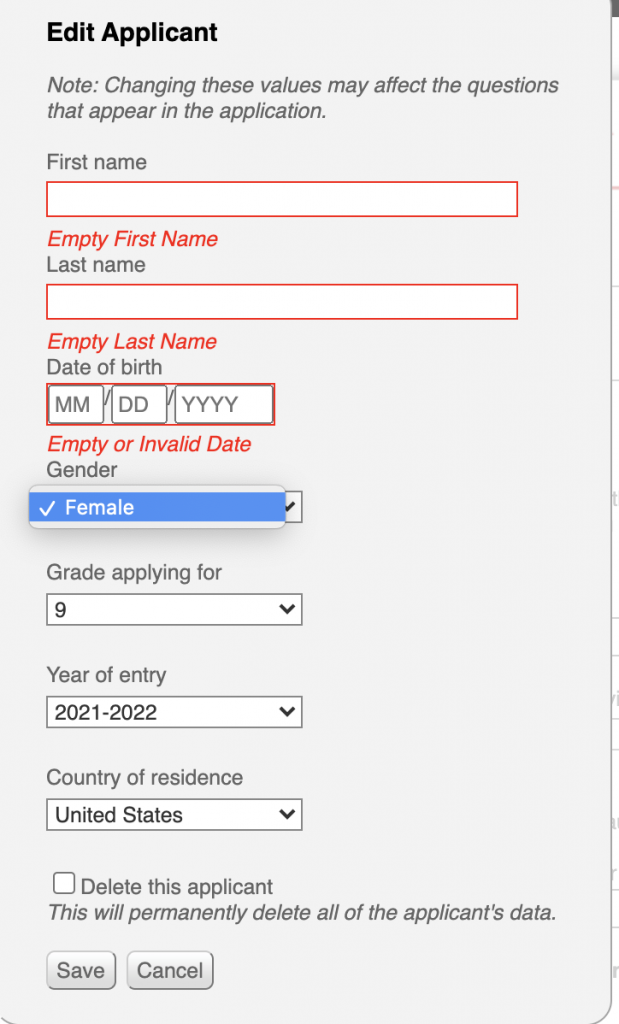
Task: Click the partly hidden Gender dropdown arrow
Action: [x=292, y=507]
